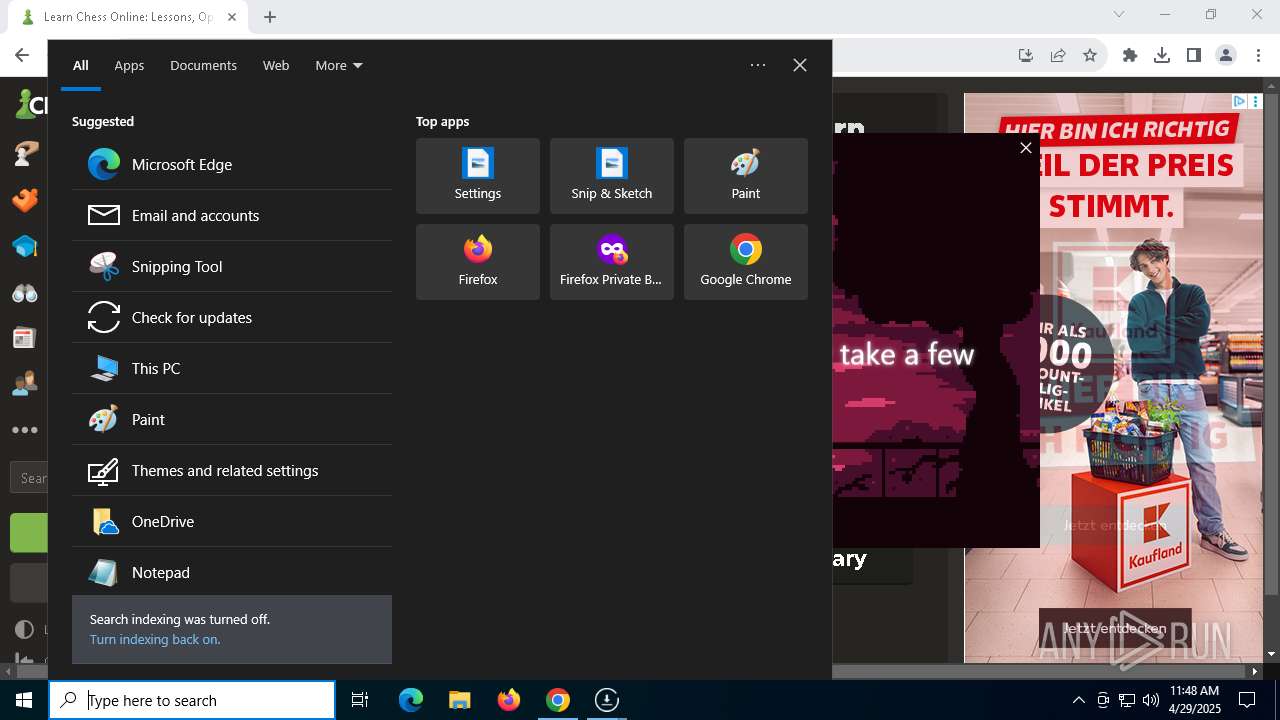Click Turn indexing back on link
The height and width of the screenshot is (720, 1280).
(x=155, y=640)
